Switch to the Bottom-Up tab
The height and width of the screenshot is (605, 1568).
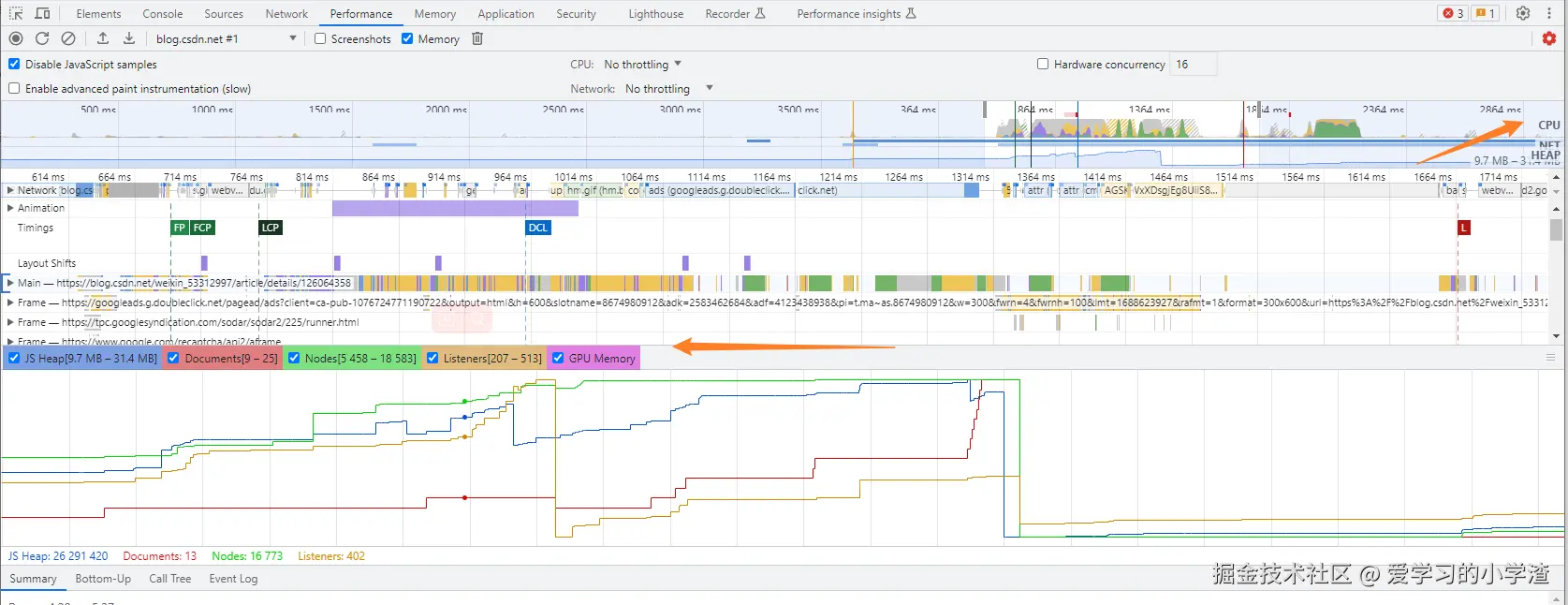pyautogui.click(x=103, y=579)
